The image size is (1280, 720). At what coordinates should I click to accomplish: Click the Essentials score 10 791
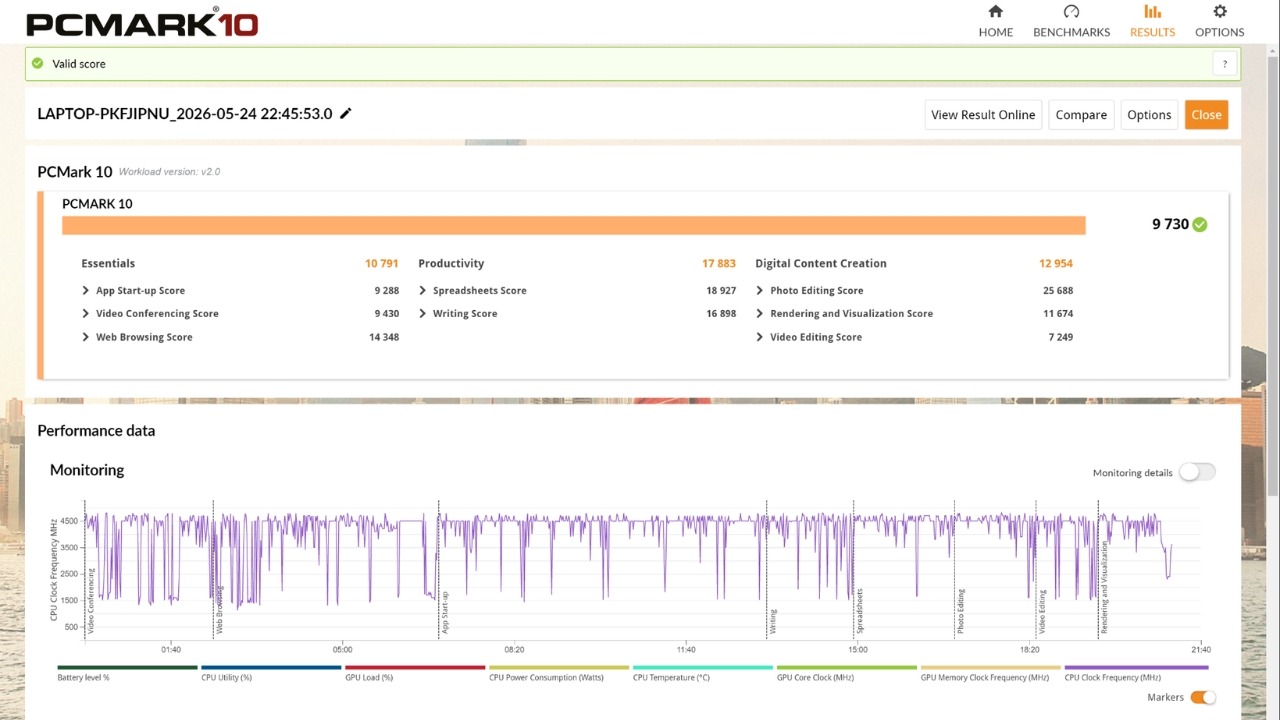coord(382,263)
